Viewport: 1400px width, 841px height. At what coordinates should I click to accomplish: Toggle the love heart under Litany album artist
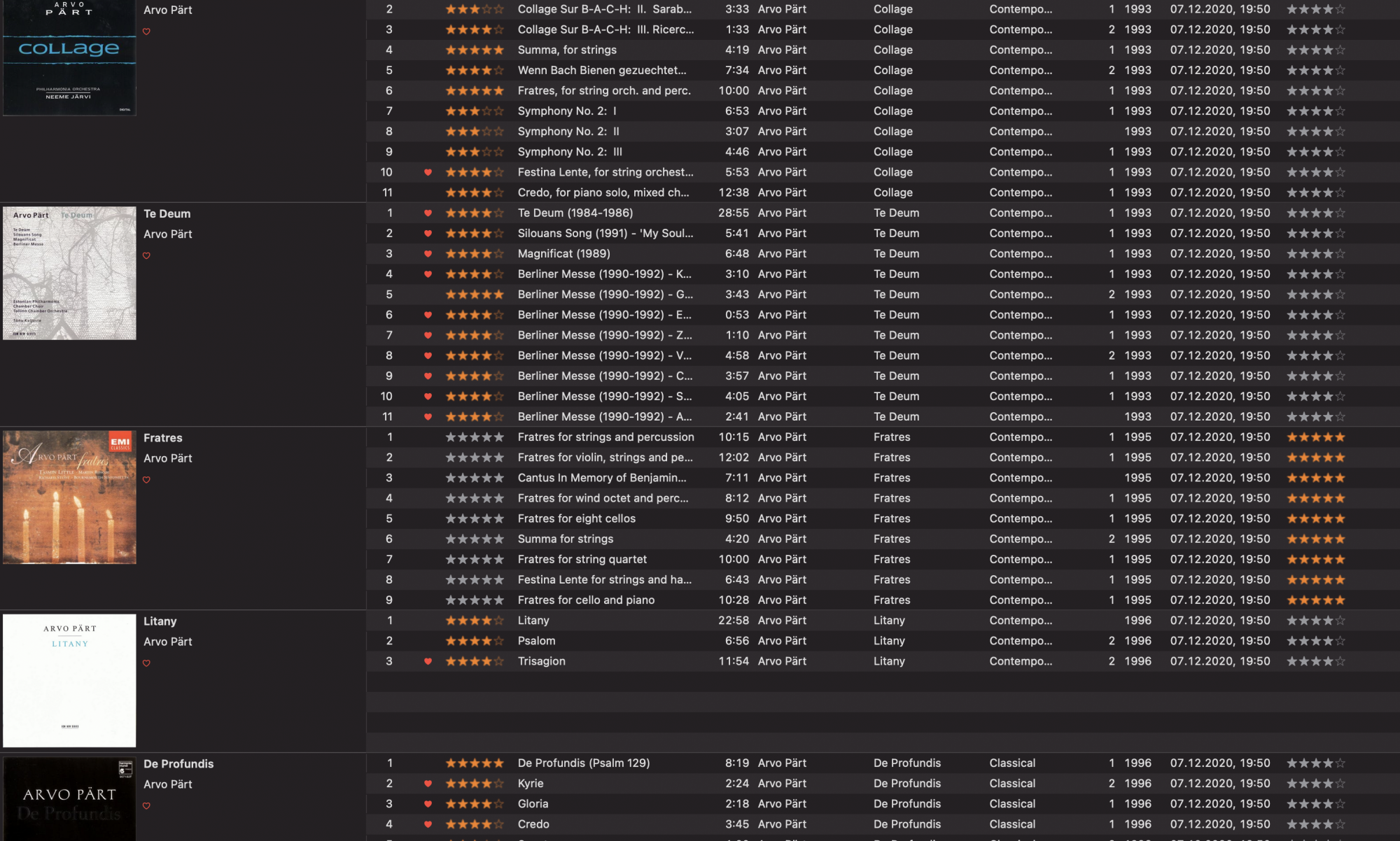(146, 663)
